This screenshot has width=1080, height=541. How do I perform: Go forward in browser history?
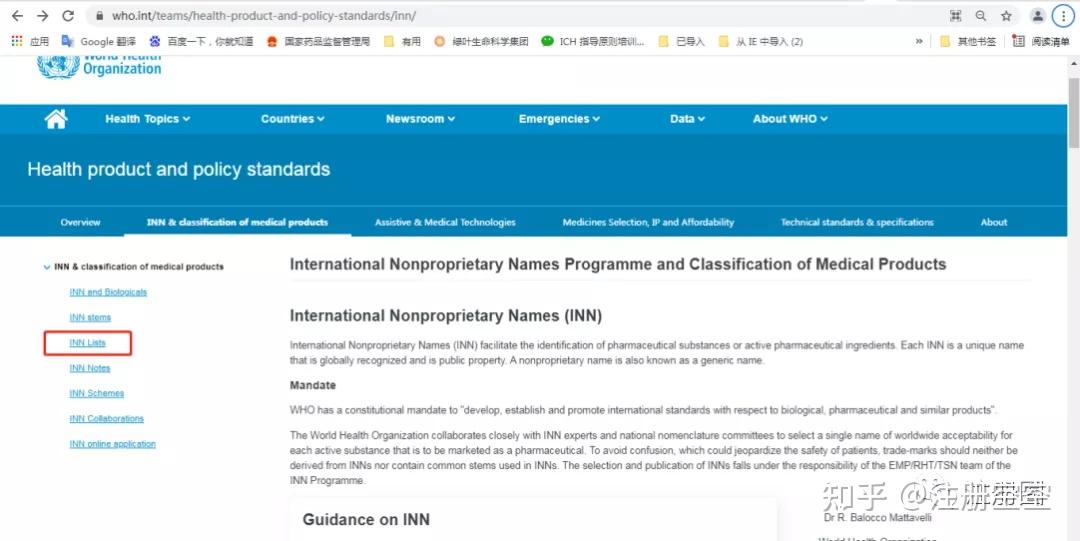tap(43, 16)
